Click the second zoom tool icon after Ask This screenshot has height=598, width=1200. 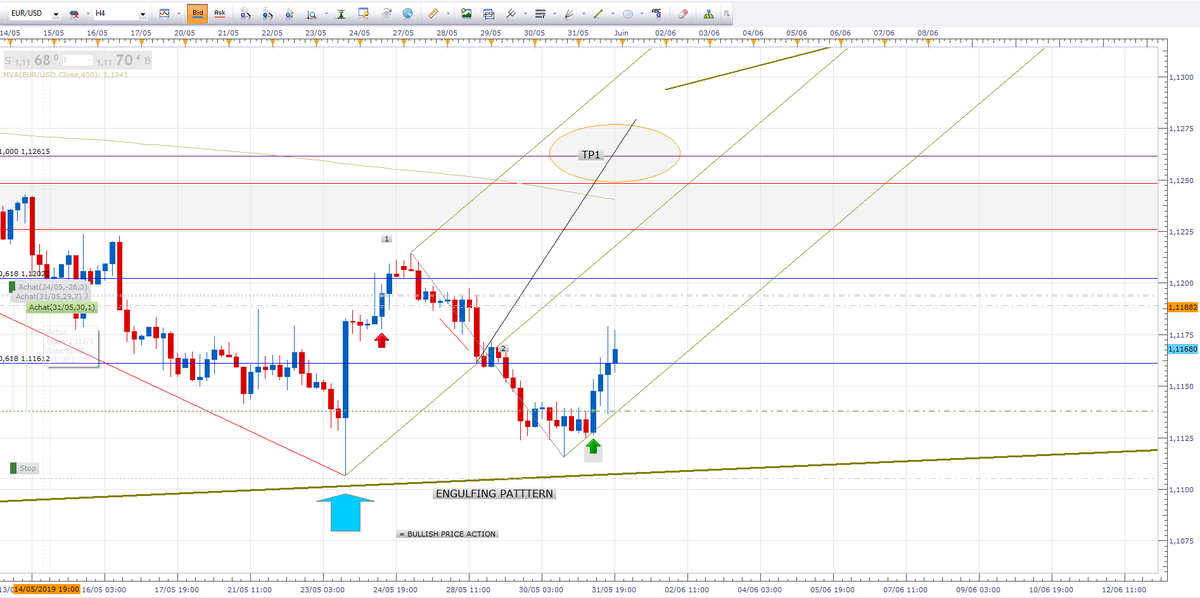(x=267, y=14)
